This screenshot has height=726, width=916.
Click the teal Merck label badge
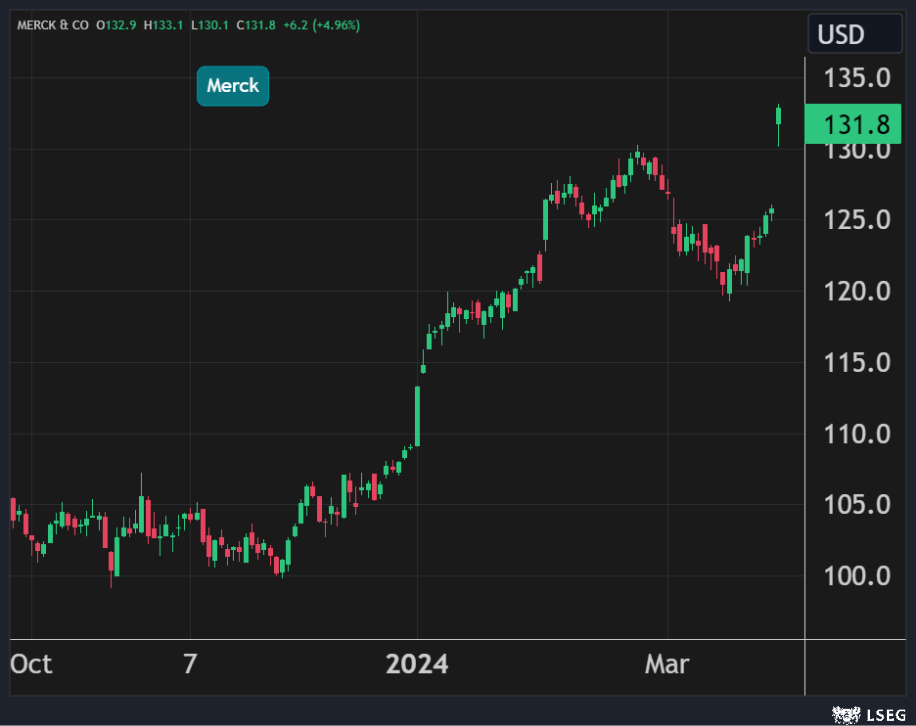tap(233, 86)
